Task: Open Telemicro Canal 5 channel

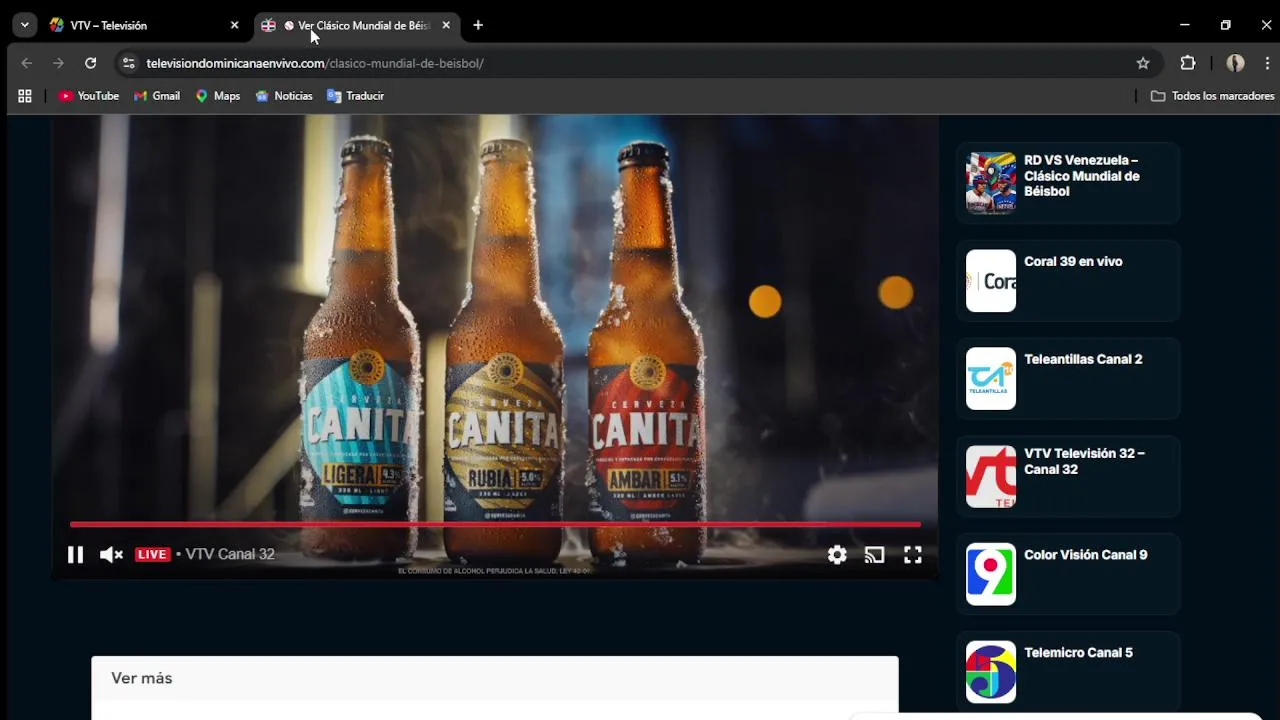Action: 1078,653
